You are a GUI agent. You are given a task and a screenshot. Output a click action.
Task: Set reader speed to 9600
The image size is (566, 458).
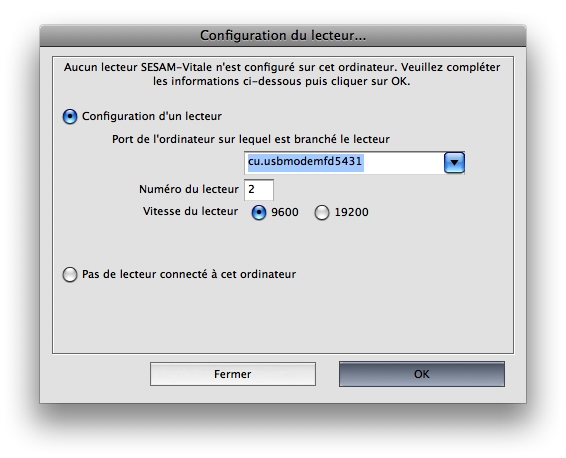point(258,212)
